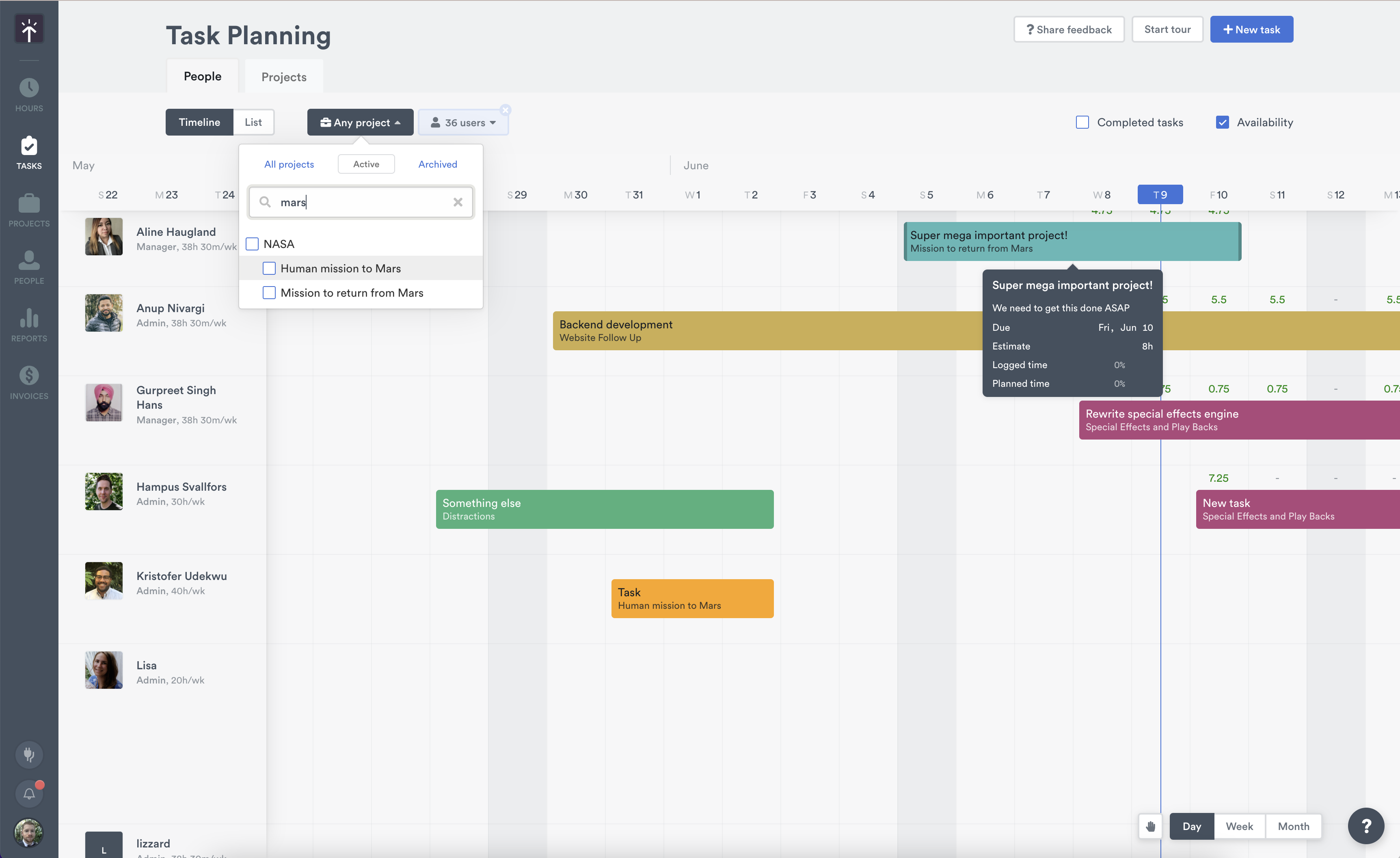Expand the 36 users selector
Image resolution: width=1400 pixels, height=858 pixels.
coord(463,122)
